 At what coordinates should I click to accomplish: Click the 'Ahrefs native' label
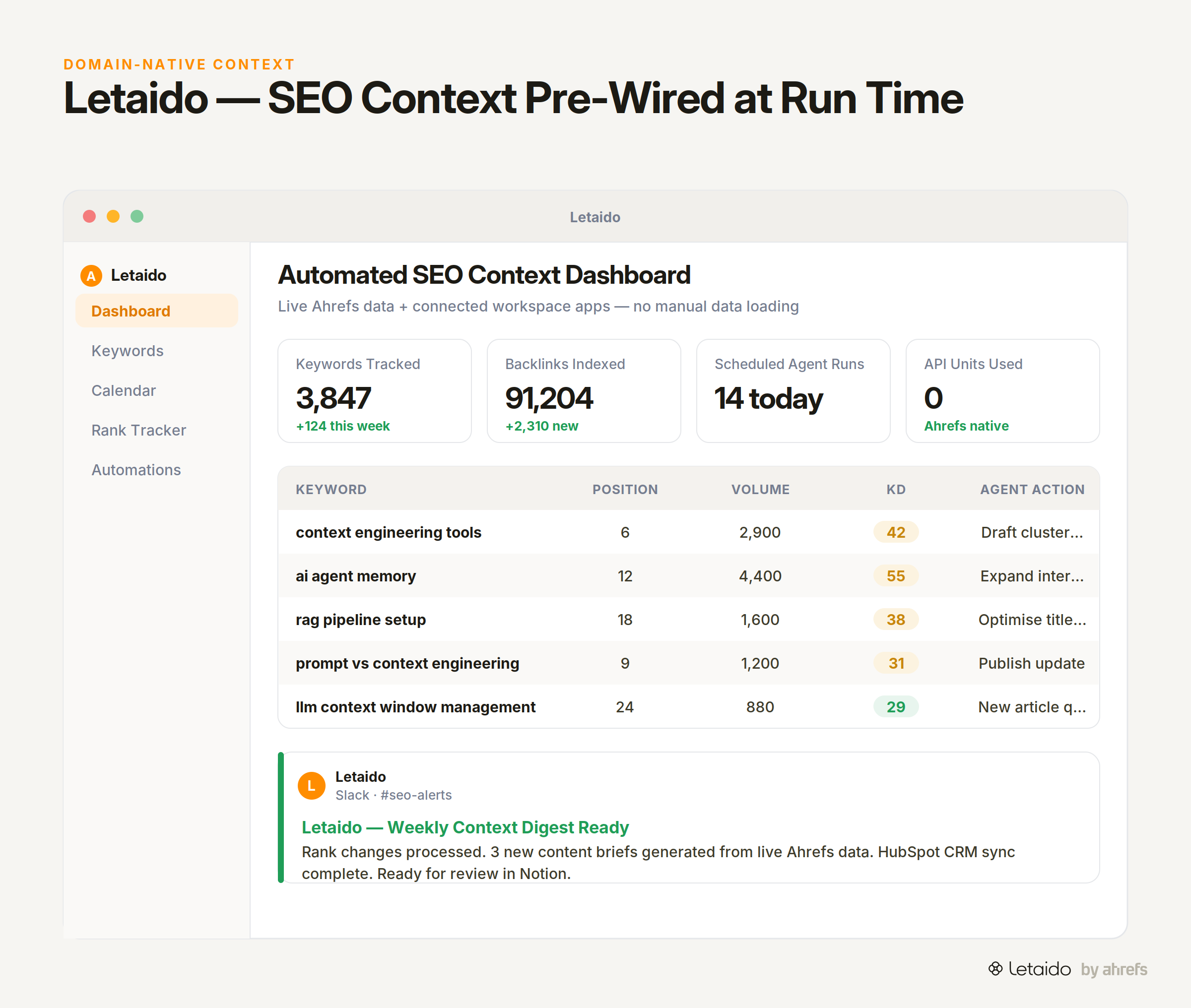pos(966,426)
